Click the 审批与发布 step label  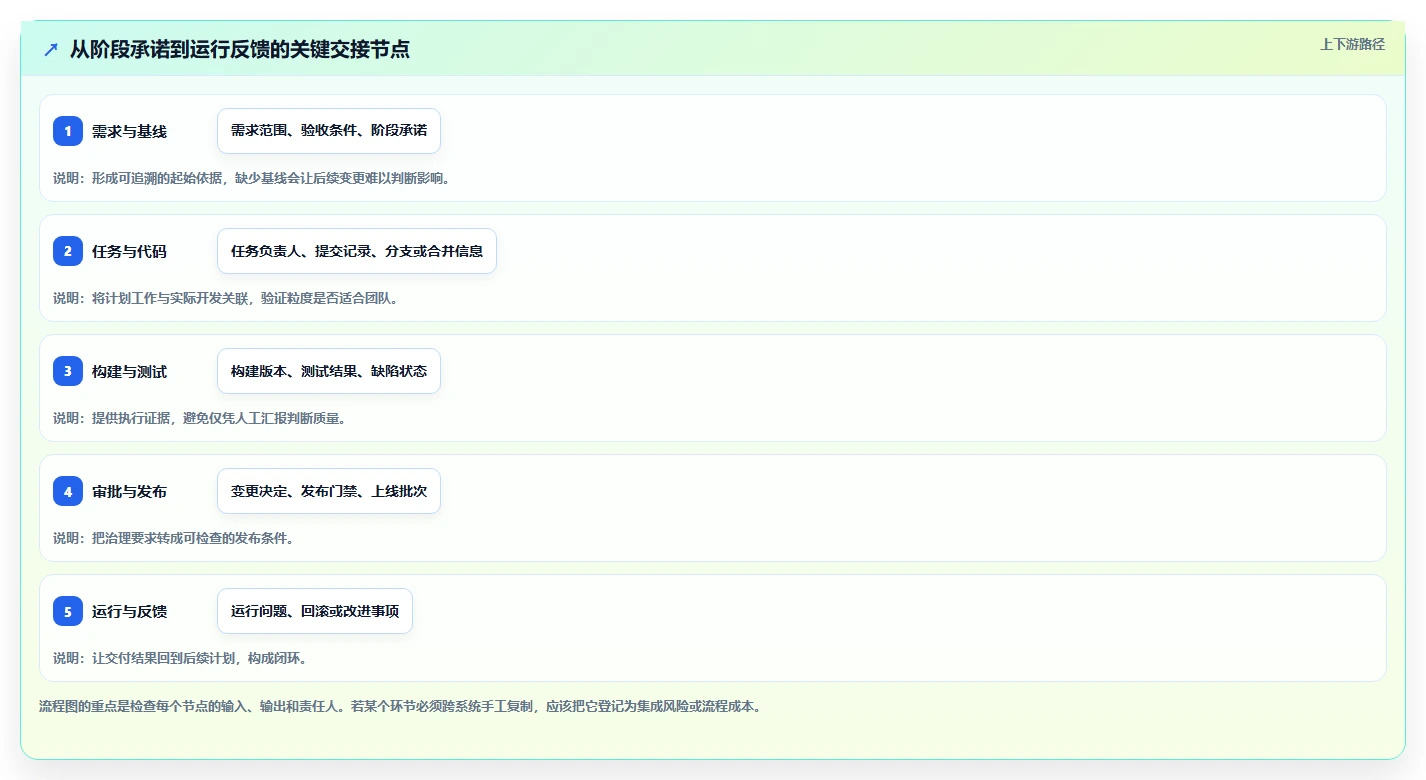(129, 491)
